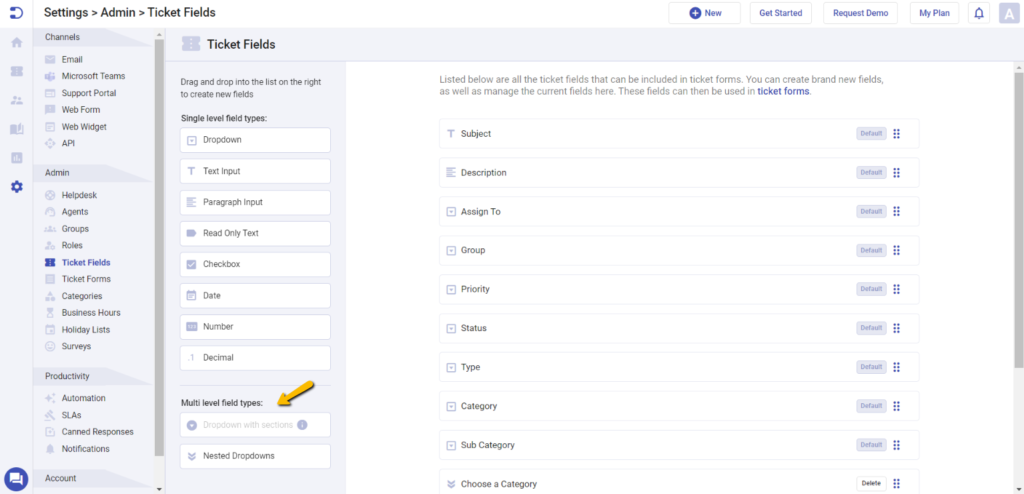
Task: Go to the home icon in sidebar
Action: [x=16, y=43]
